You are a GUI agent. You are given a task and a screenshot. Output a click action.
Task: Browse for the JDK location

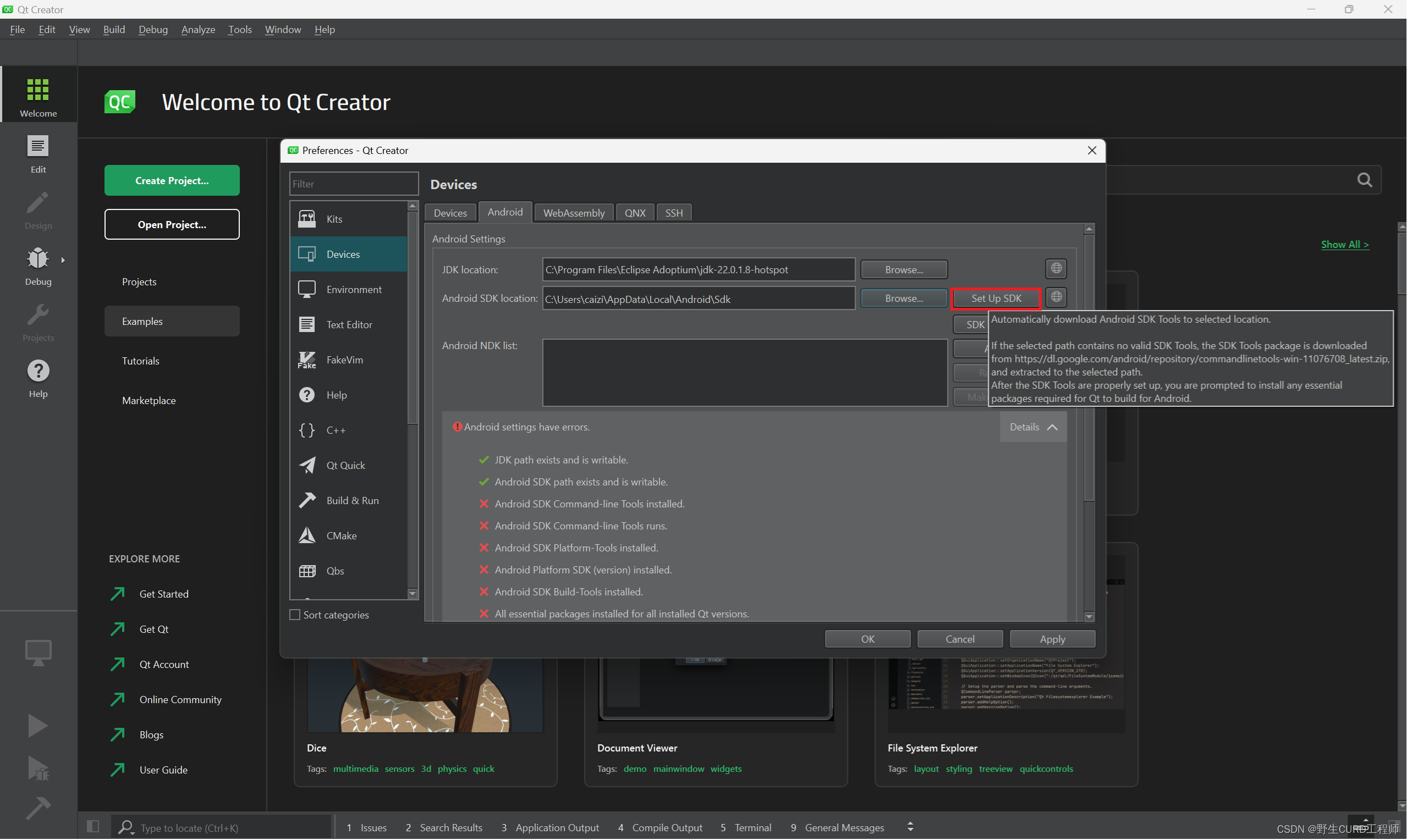click(905, 270)
